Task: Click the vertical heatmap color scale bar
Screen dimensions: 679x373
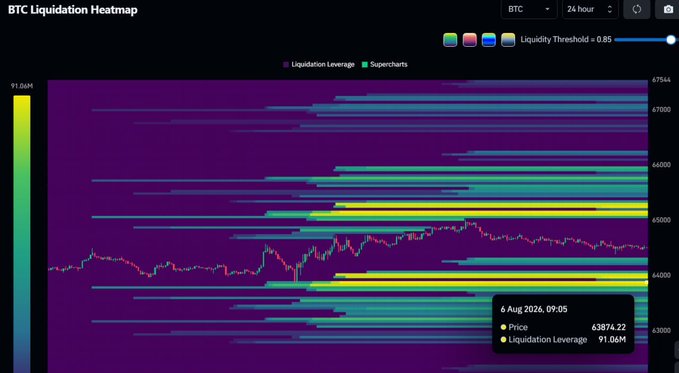Action: (x=22, y=234)
